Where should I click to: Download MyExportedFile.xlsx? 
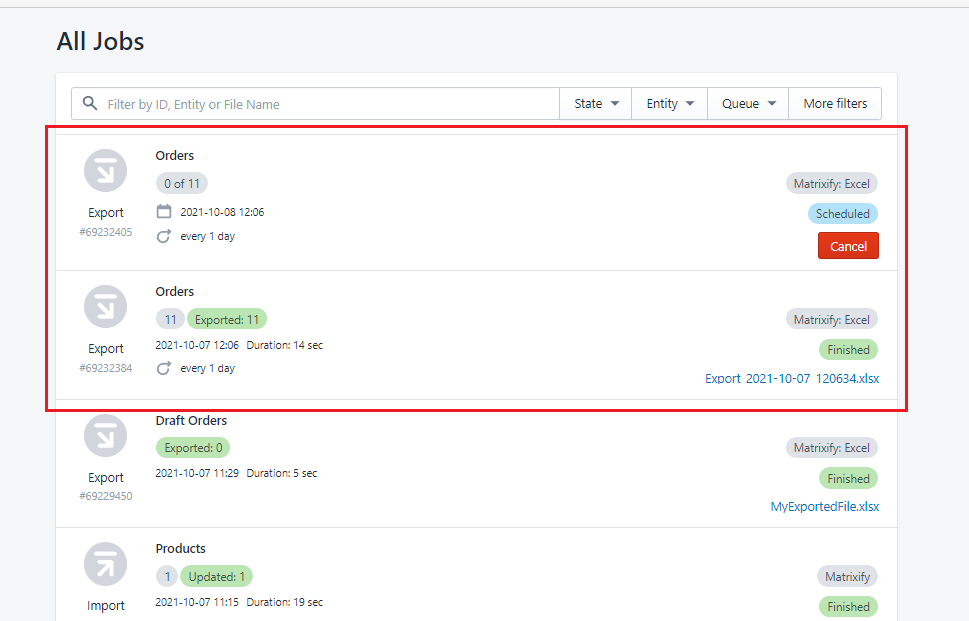point(825,507)
